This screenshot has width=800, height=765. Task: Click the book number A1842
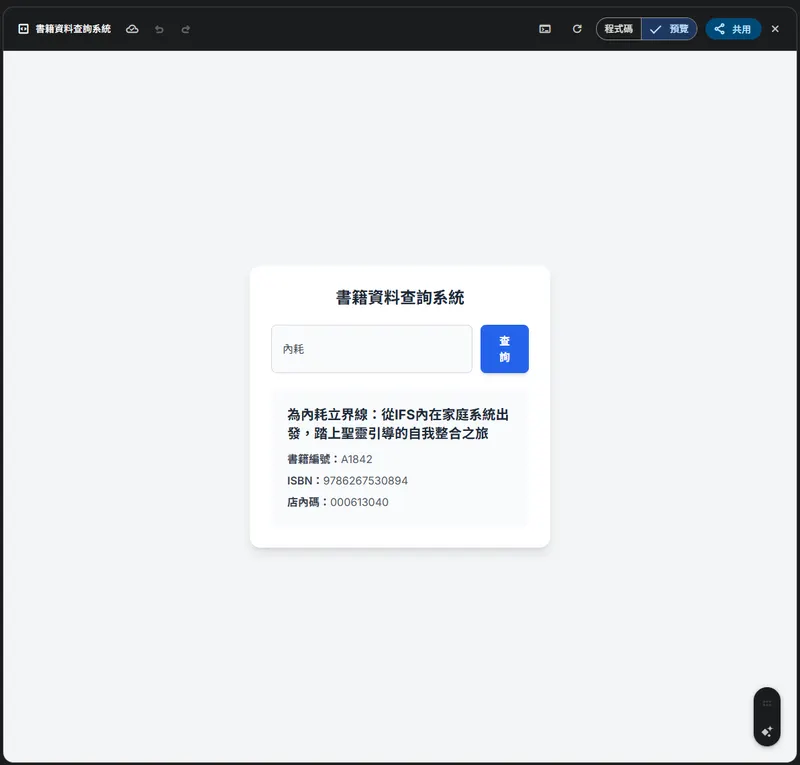[x=356, y=459]
